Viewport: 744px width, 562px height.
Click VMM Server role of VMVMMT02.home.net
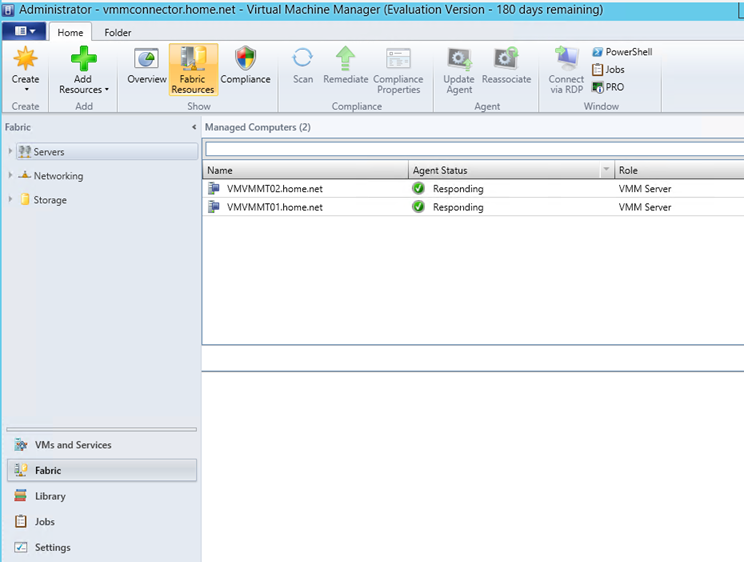pyautogui.click(x=645, y=189)
